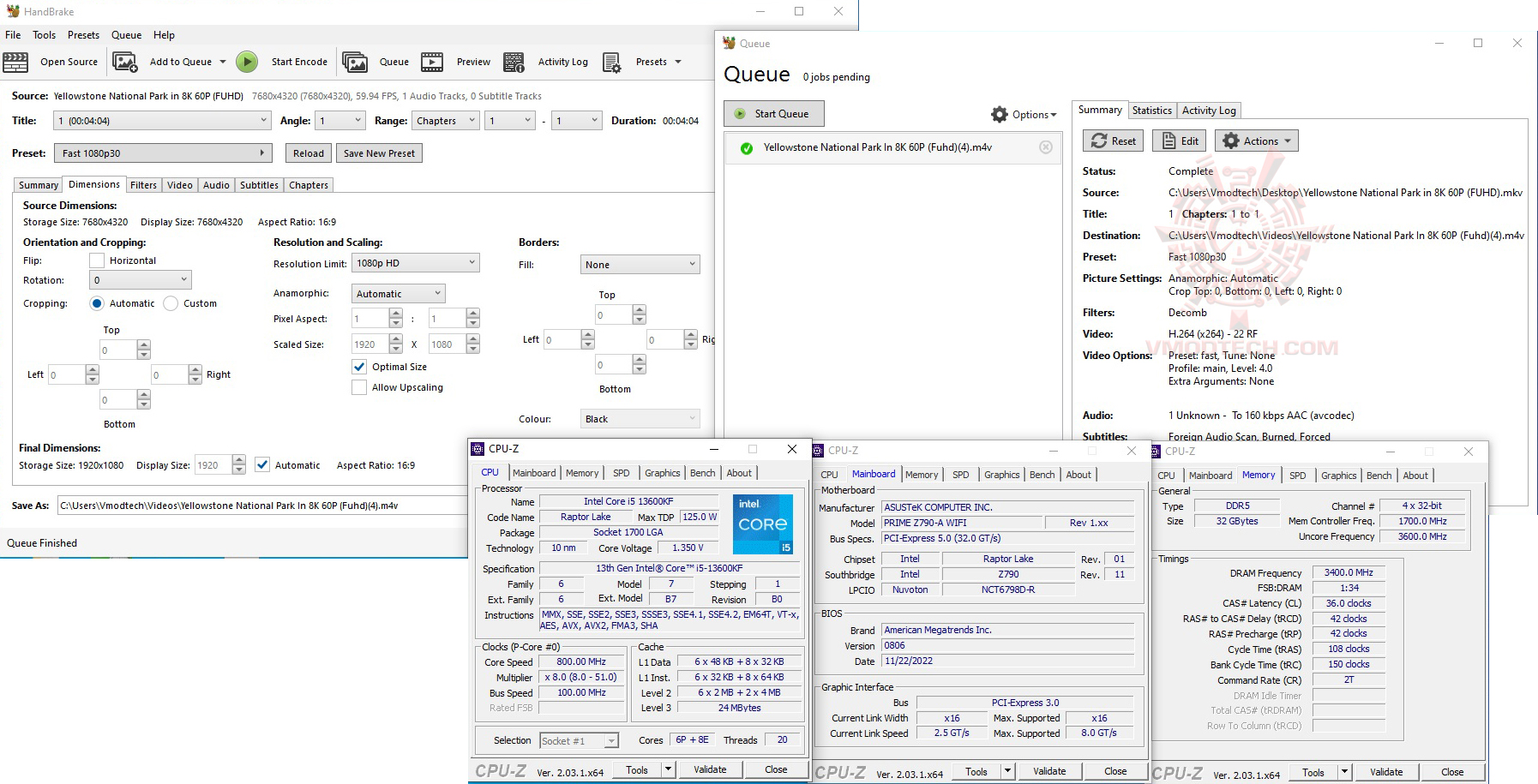Click the Options gear icon in Queue window
The width and height of the screenshot is (1538, 784).
(x=1000, y=115)
